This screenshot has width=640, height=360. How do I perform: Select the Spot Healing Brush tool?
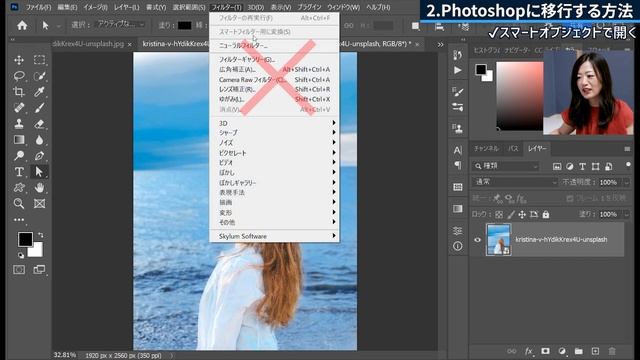point(19,108)
